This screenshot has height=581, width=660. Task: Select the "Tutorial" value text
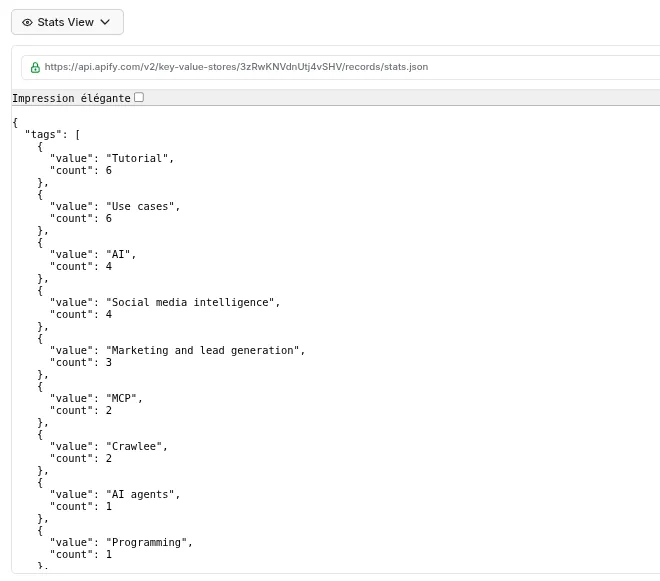137,158
